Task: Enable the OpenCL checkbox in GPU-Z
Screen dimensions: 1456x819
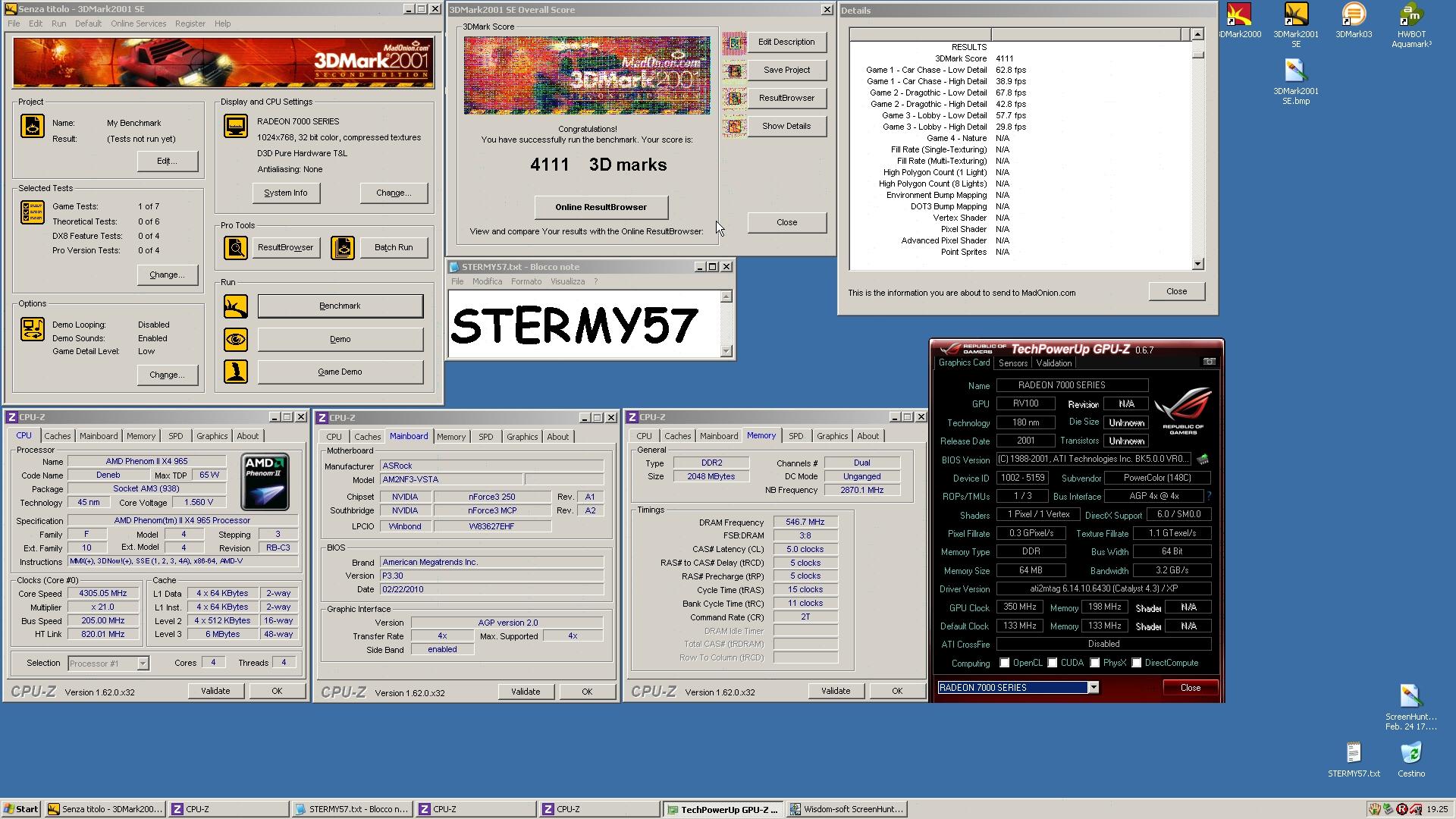Action: pos(1005,663)
